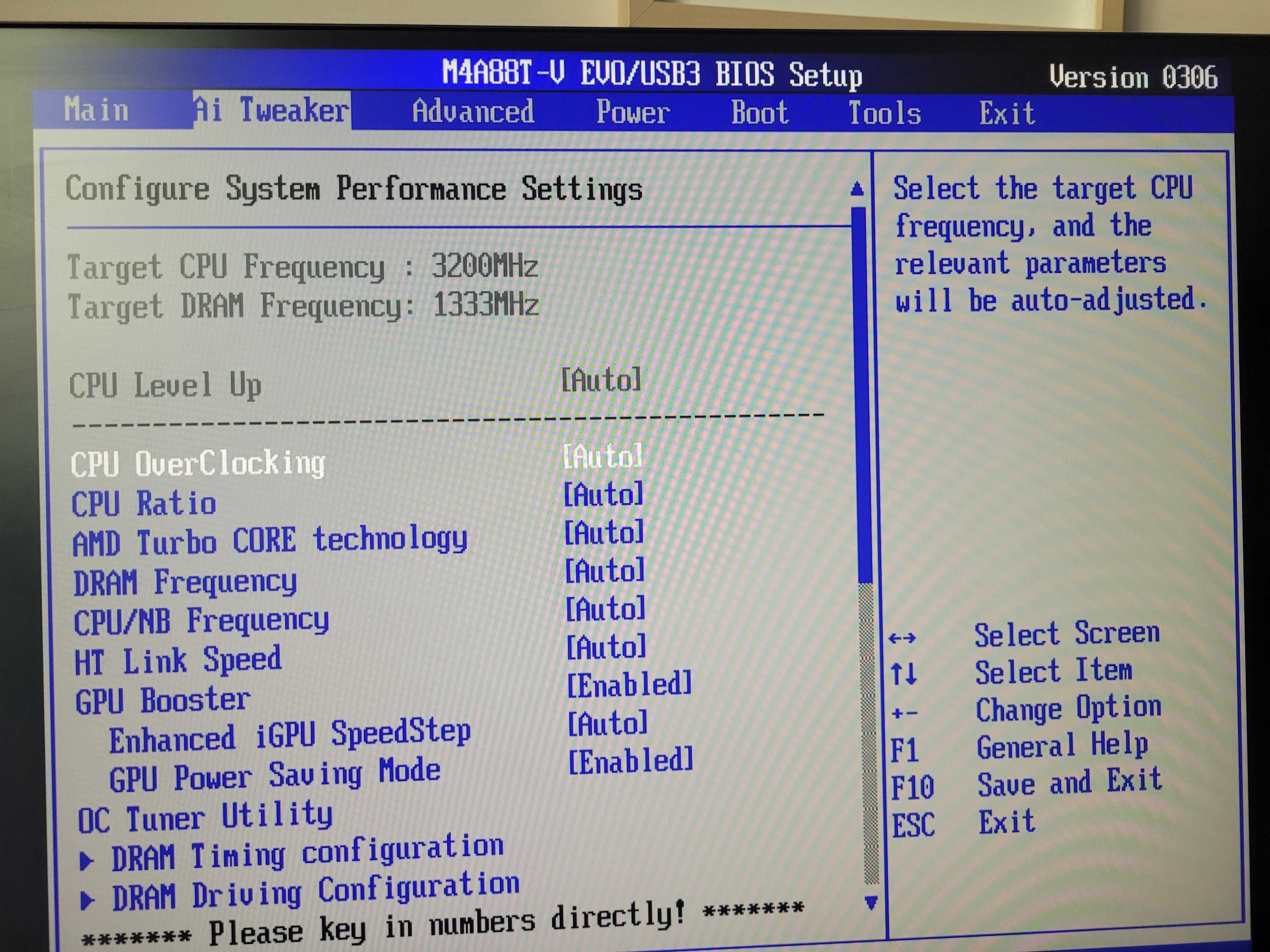The width and height of the screenshot is (1270, 952).
Task: Open DRAM Driving Configuration submenu
Action: [316, 891]
